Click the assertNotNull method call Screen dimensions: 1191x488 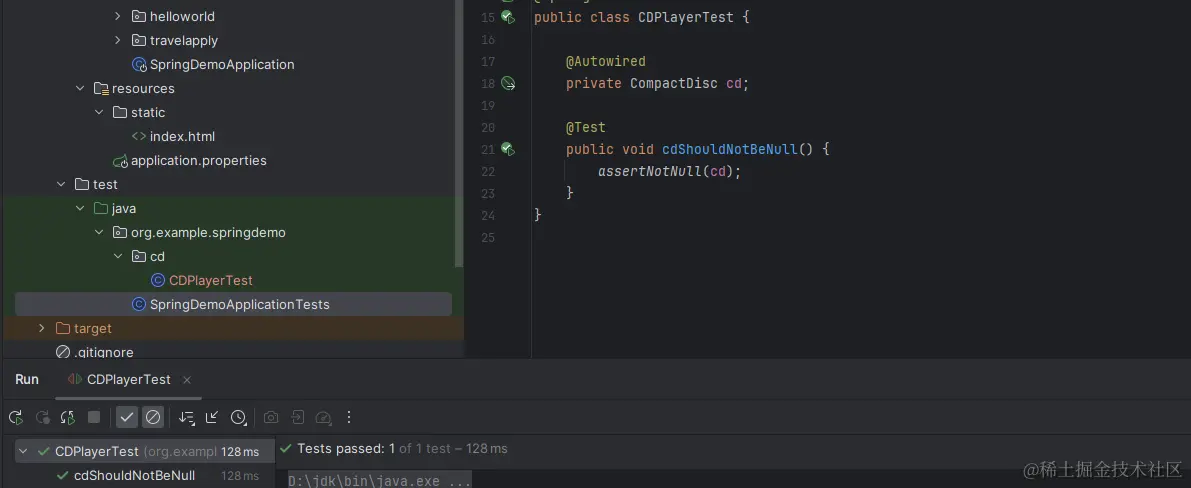coord(650,172)
